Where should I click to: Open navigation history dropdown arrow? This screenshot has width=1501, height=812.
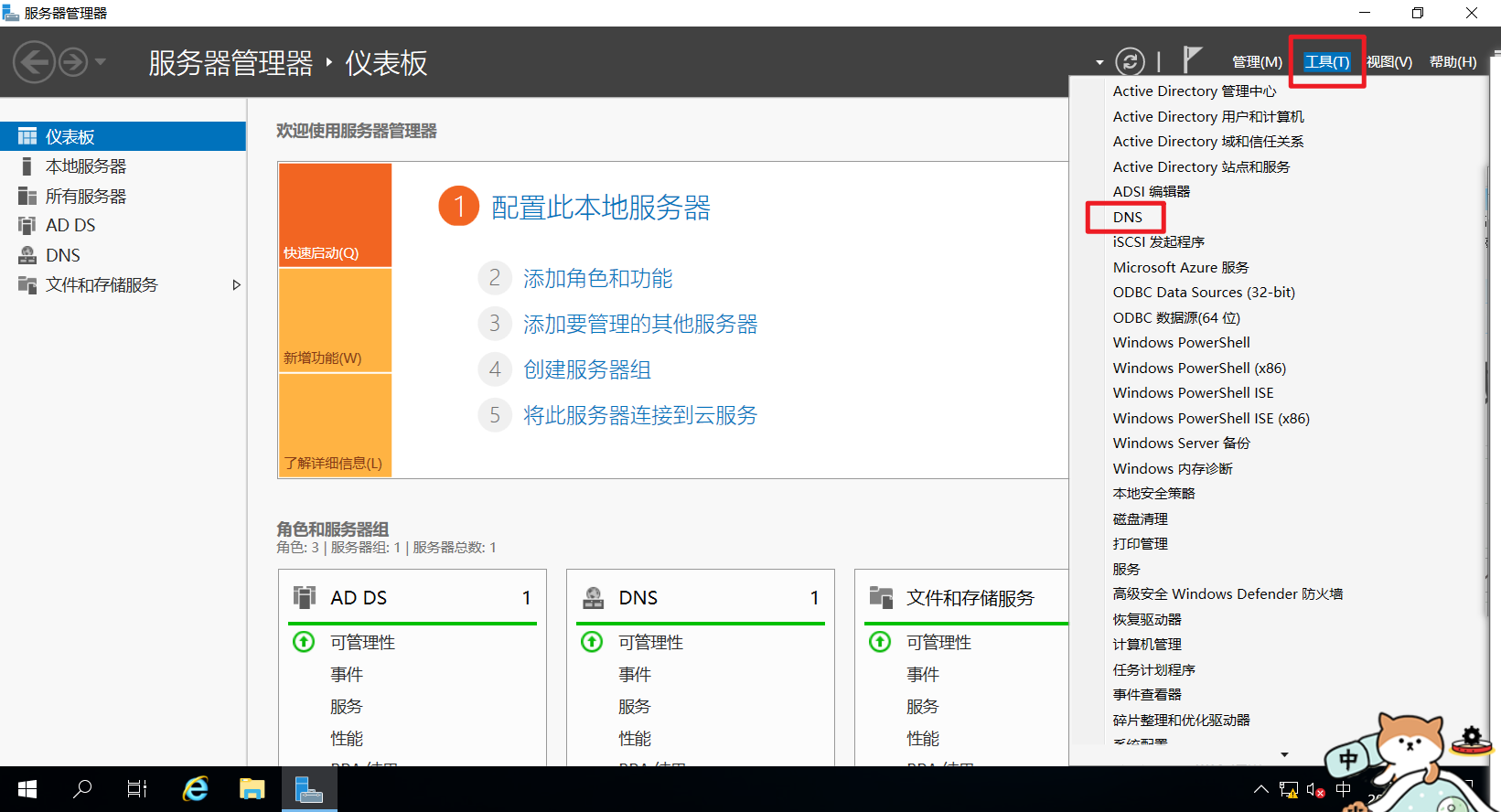point(101,62)
